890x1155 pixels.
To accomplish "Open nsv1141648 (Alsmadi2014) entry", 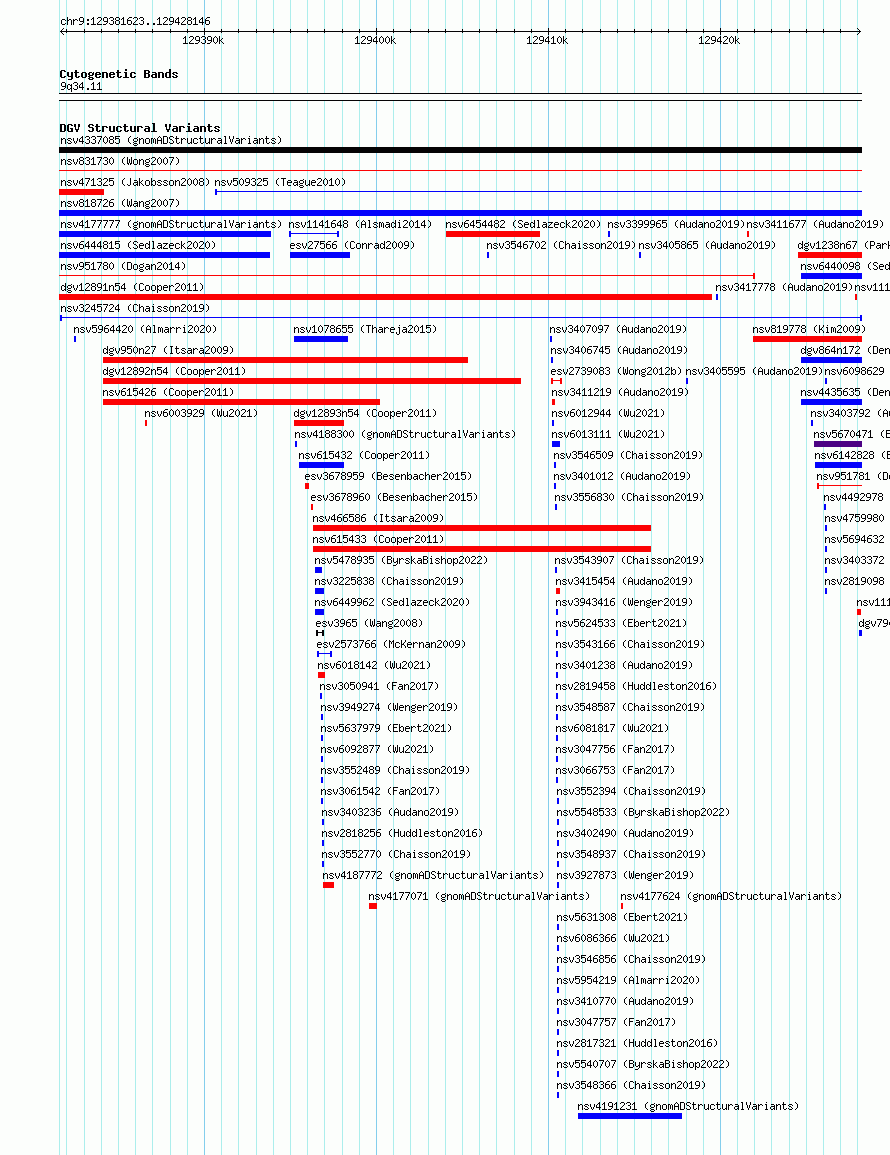I will pyautogui.click(x=360, y=224).
